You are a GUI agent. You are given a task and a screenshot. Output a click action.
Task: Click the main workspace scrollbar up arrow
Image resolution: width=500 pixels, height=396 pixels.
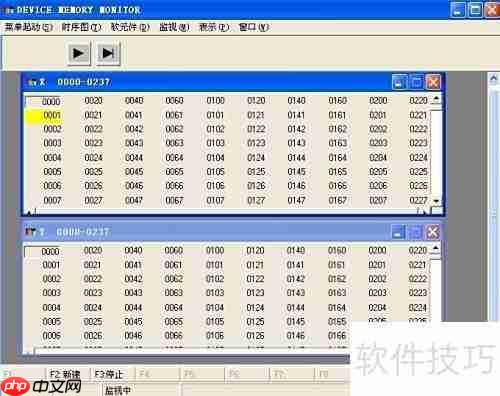click(x=494, y=79)
